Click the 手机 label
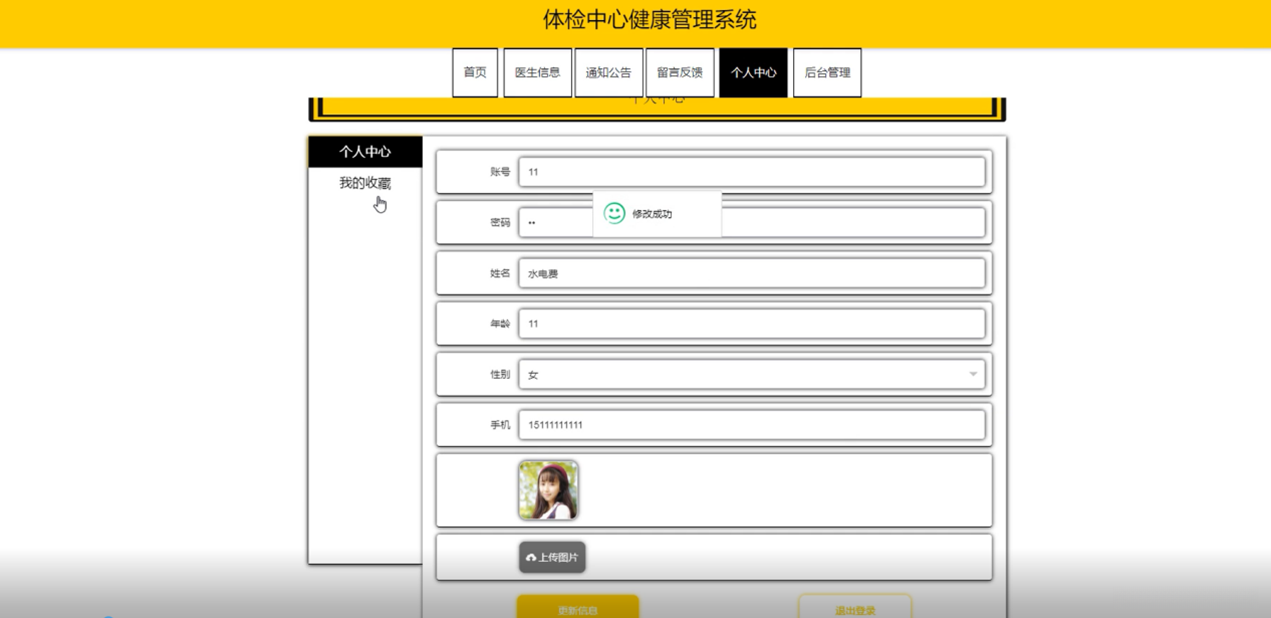The width and height of the screenshot is (1271, 618). 500,425
